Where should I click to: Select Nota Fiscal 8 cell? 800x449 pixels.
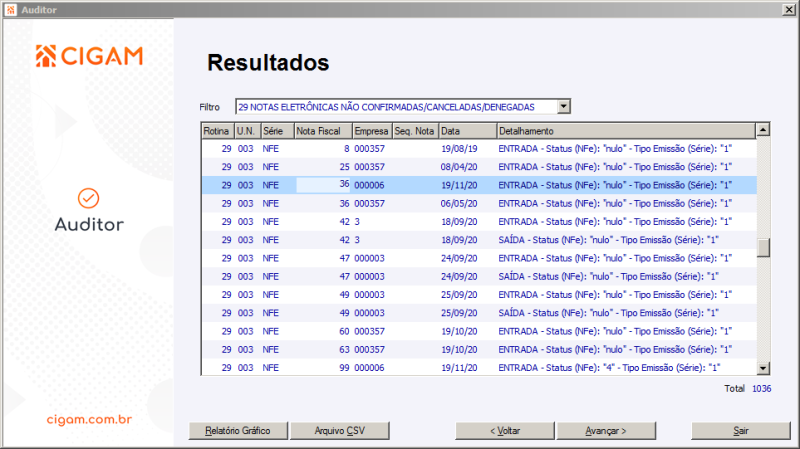point(323,148)
